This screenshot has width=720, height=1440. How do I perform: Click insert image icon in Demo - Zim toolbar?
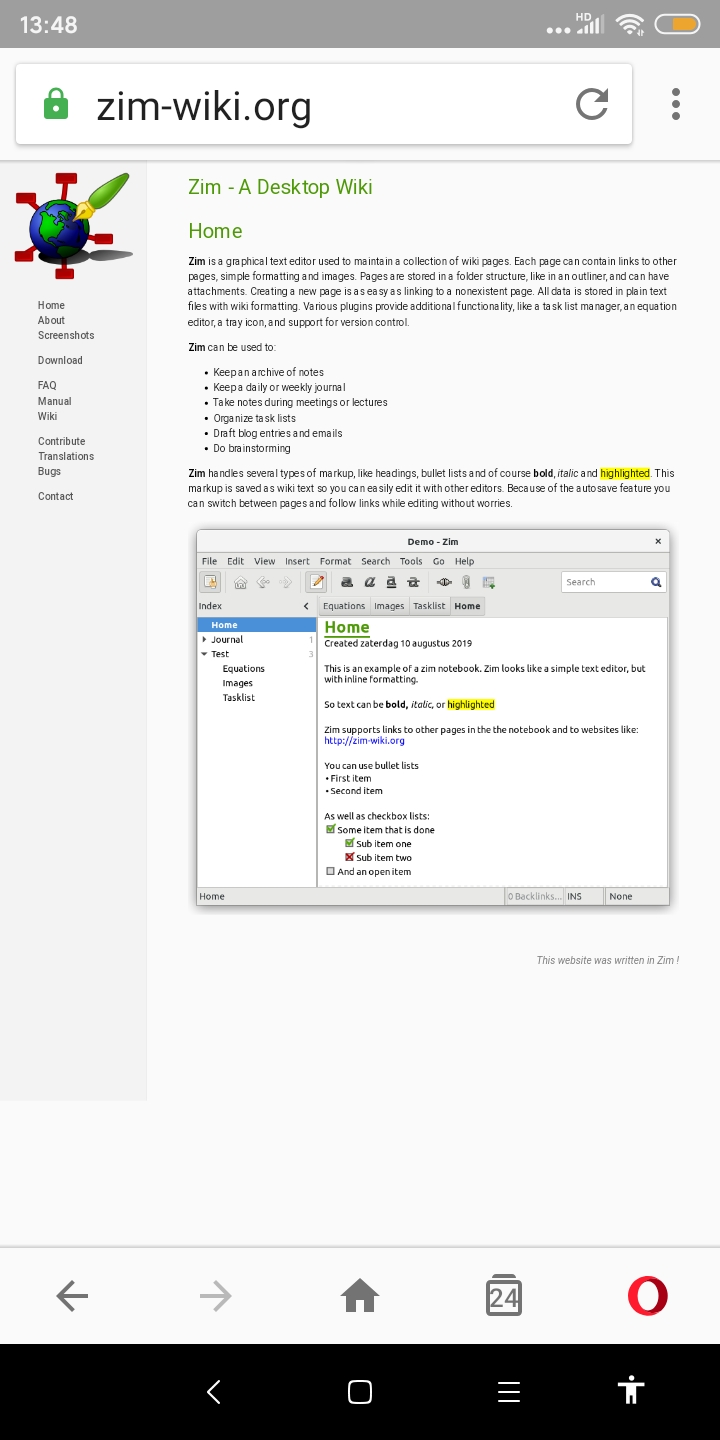(489, 582)
